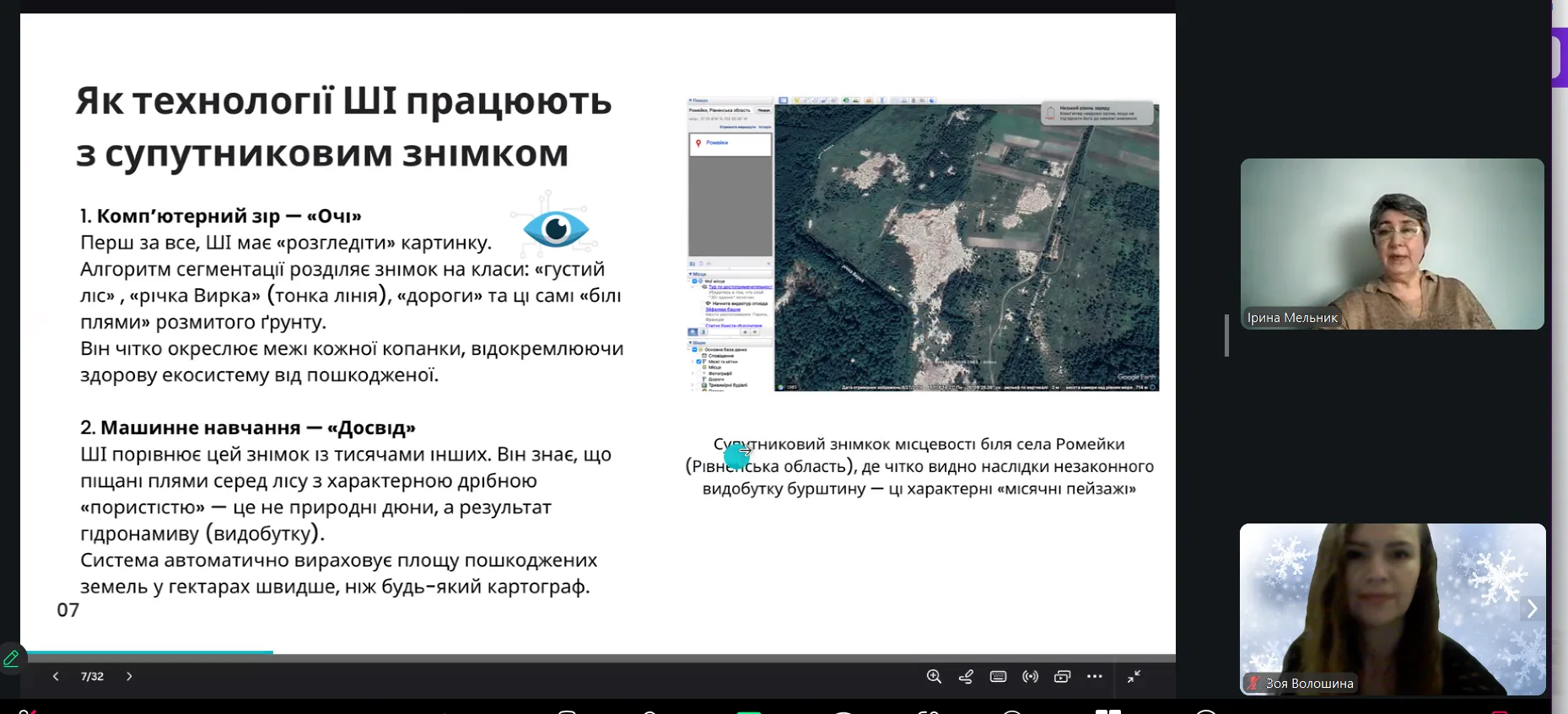Open the zoom magnifier tool
Image resolution: width=1568 pixels, height=714 pixels.
pyautogui.click(x=934, y=676)
